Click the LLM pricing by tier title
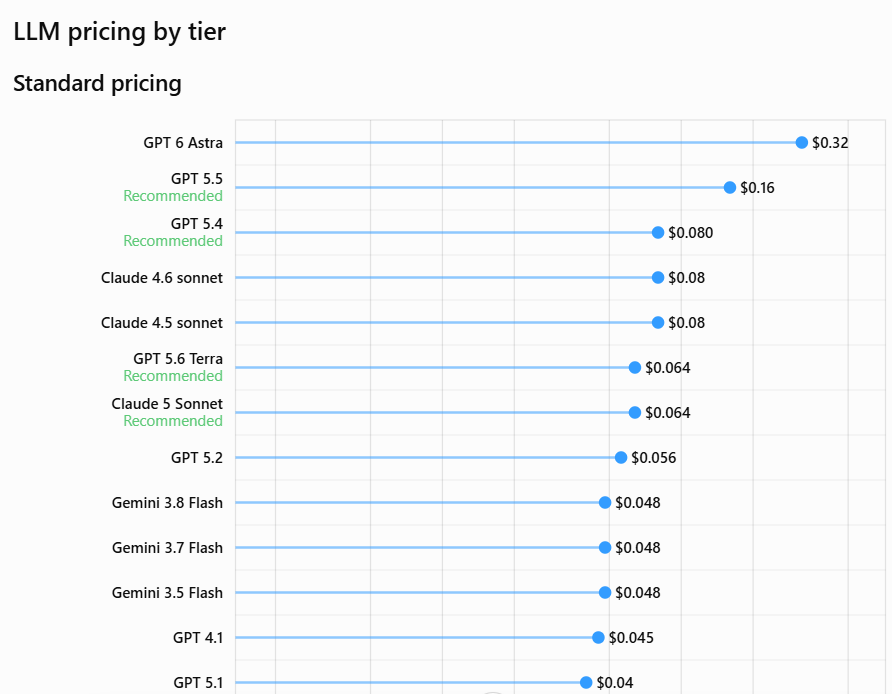The height and width of the screenshot is (694, 892). pos(119,31)
